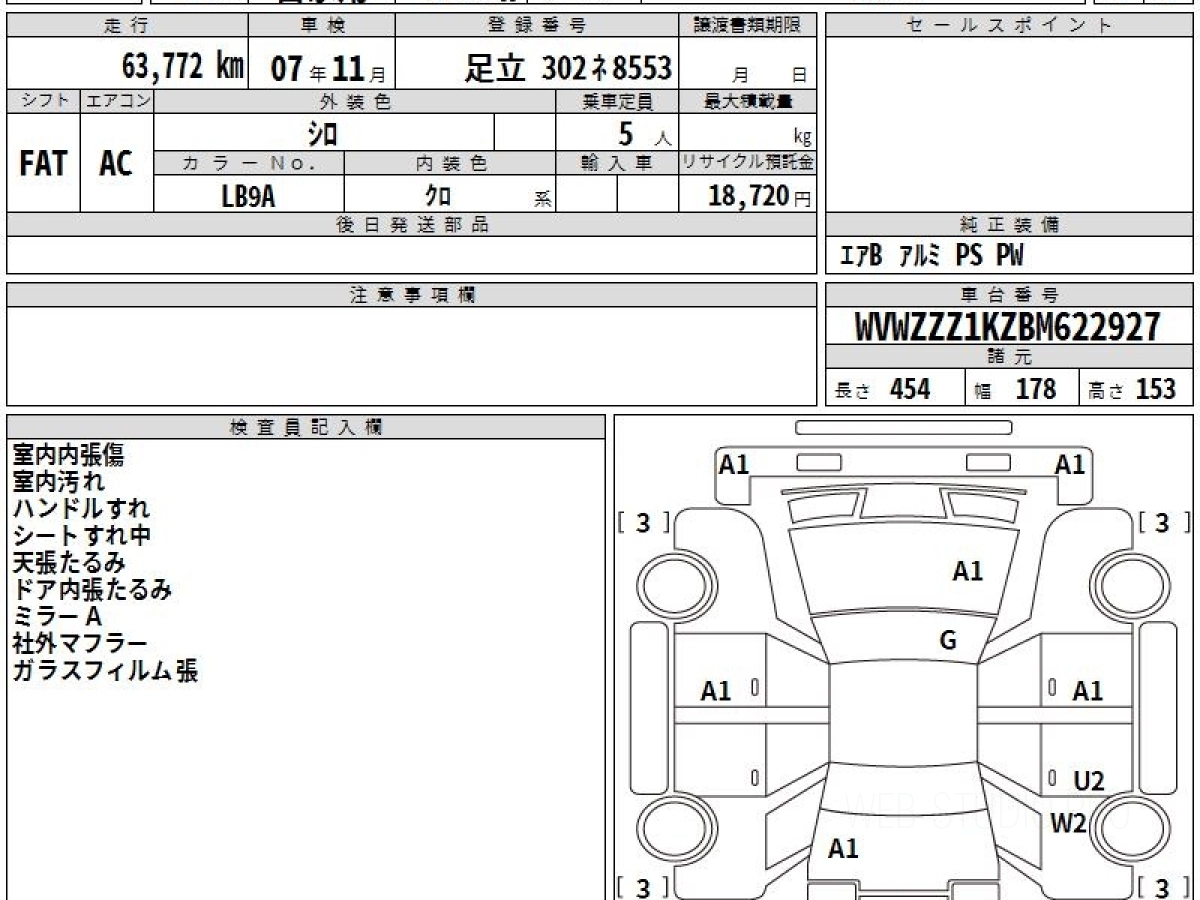Select inspector note 天張たるみ
Image resolution: width=1200 pixels, height=900 pixels.
tap(70, 564)
